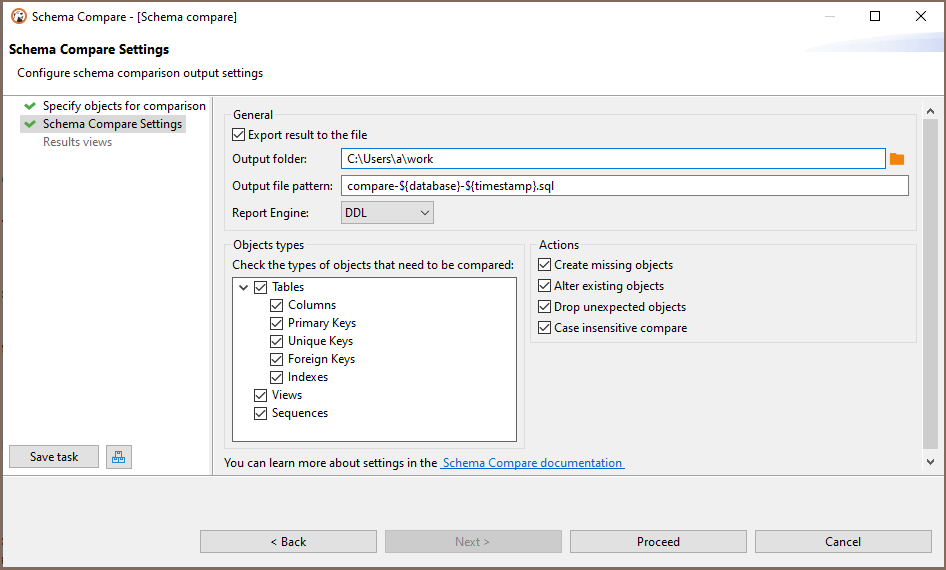Viewport: 946px width, 570px height.
Task: Click the DBeaver app icon in title bar
Action: click(19, 16)
